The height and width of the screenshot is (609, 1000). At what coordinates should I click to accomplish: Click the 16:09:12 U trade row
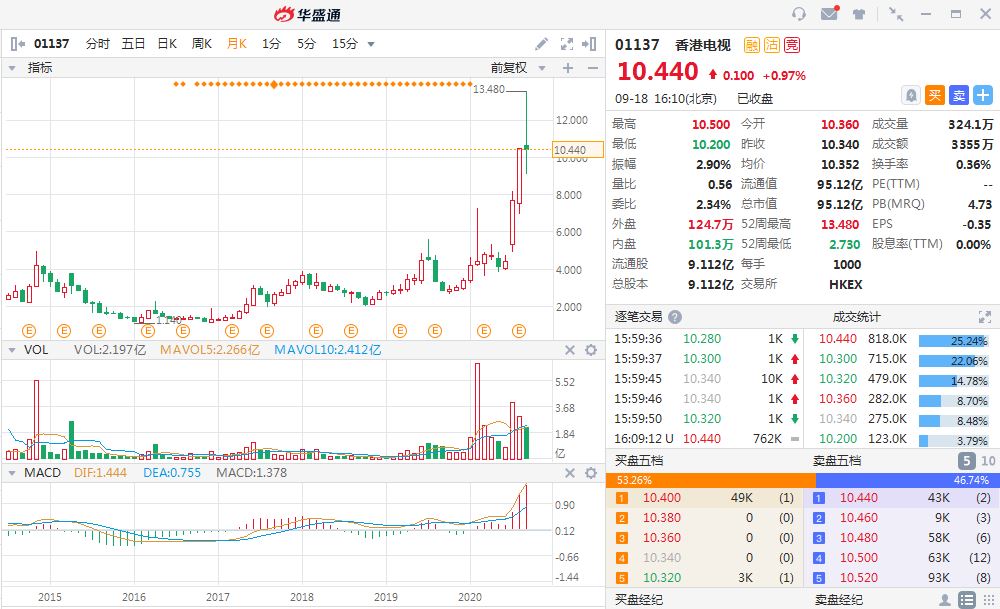[x=706, y=439]
